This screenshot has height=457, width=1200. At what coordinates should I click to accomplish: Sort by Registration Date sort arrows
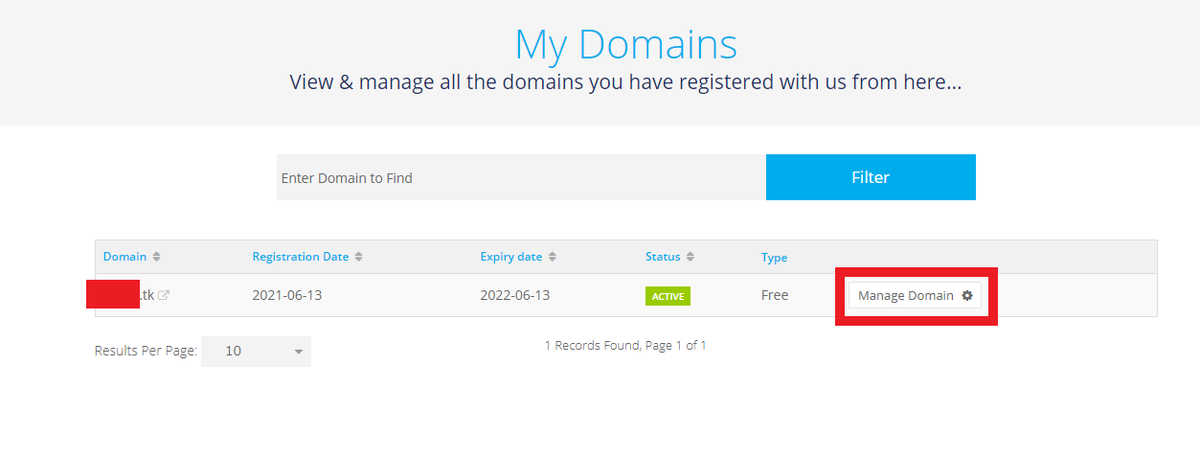[359, 257]
